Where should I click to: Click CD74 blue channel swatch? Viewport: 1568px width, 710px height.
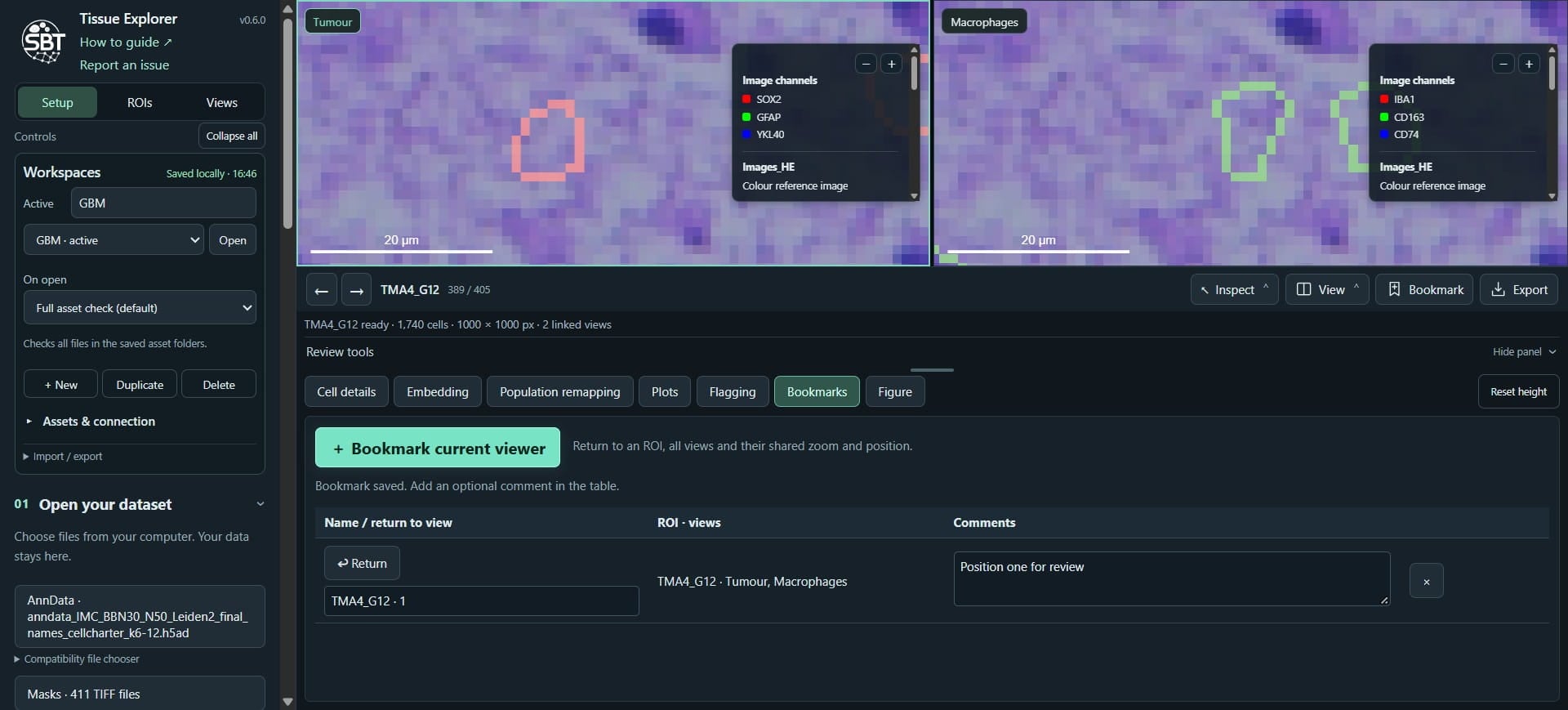coord(1384,134)
